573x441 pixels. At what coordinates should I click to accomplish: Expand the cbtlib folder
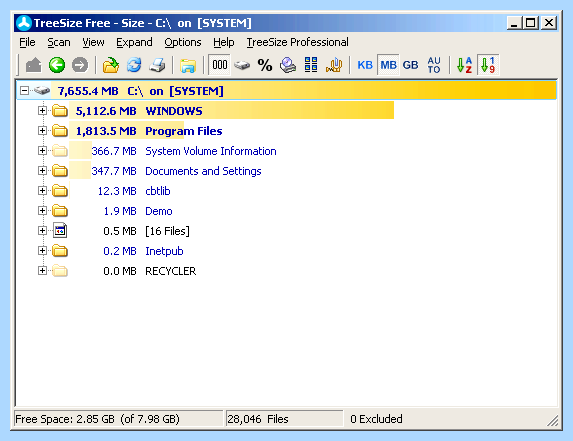click(42, 190)
